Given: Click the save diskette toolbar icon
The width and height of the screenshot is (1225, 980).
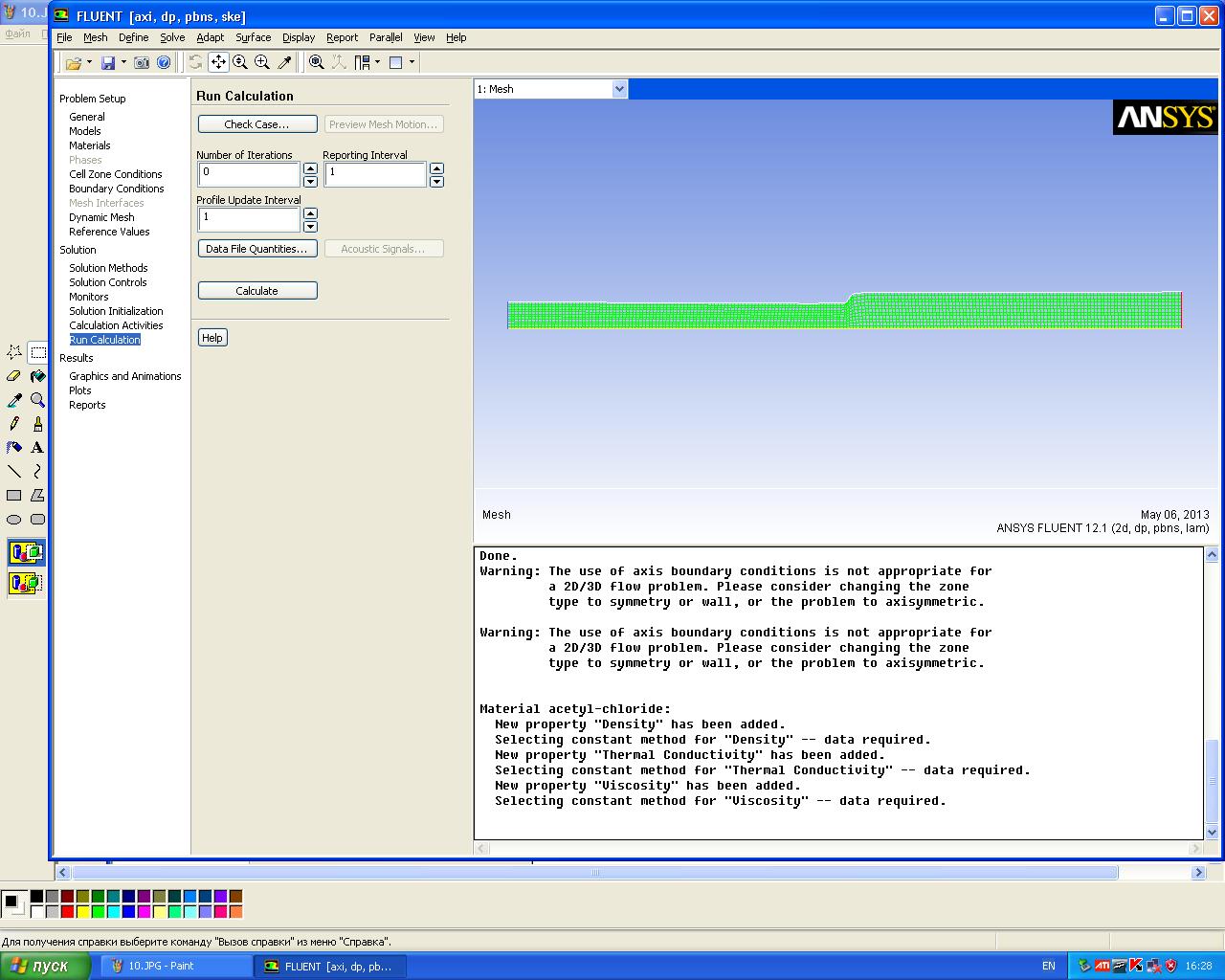Looking at the screenshot, I should [108, 62].
